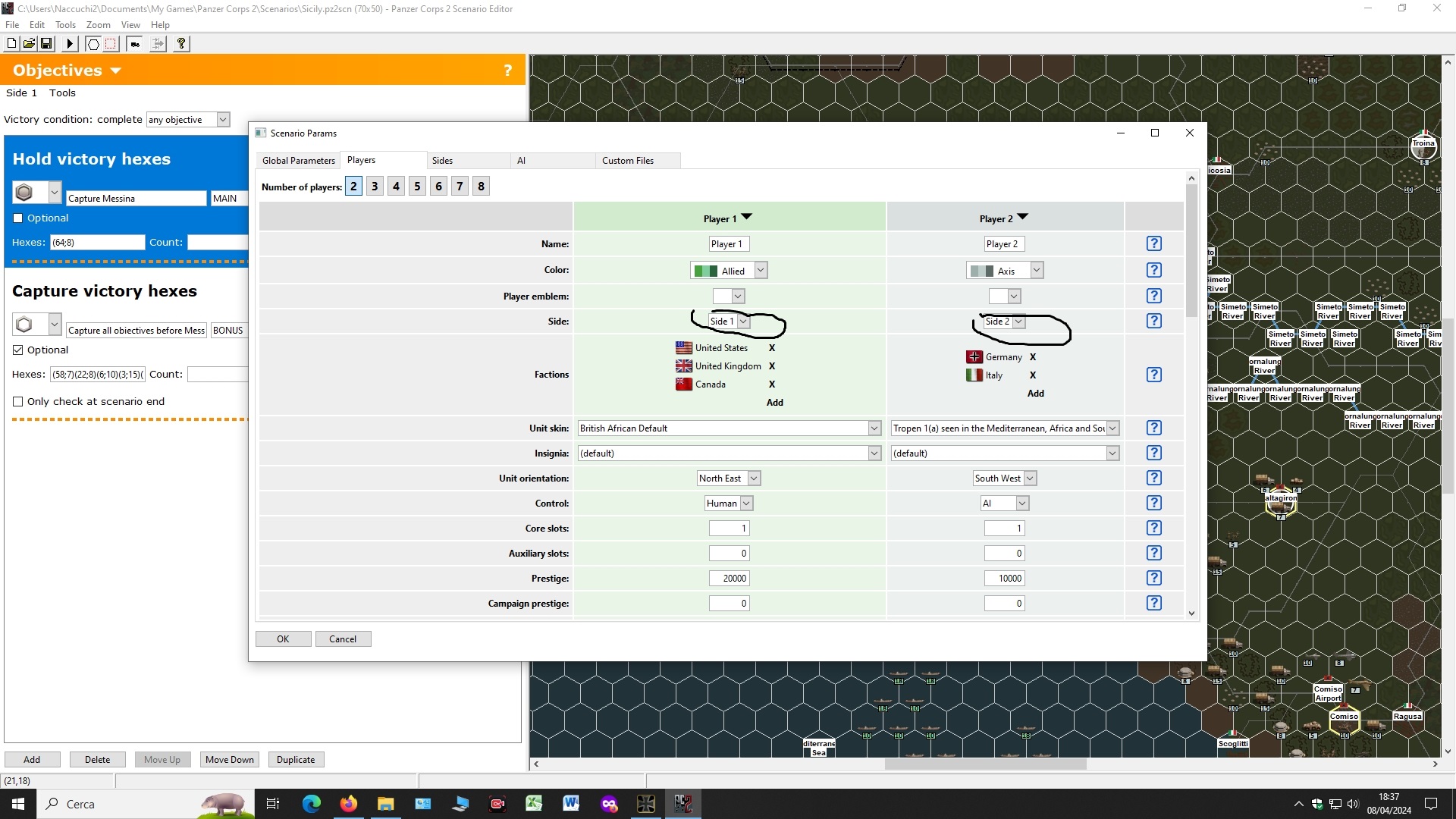1456x819 pixels.
Task: Click OK in Scenario Params dialog
Action: pyautogui.click(x=283, y=639)
